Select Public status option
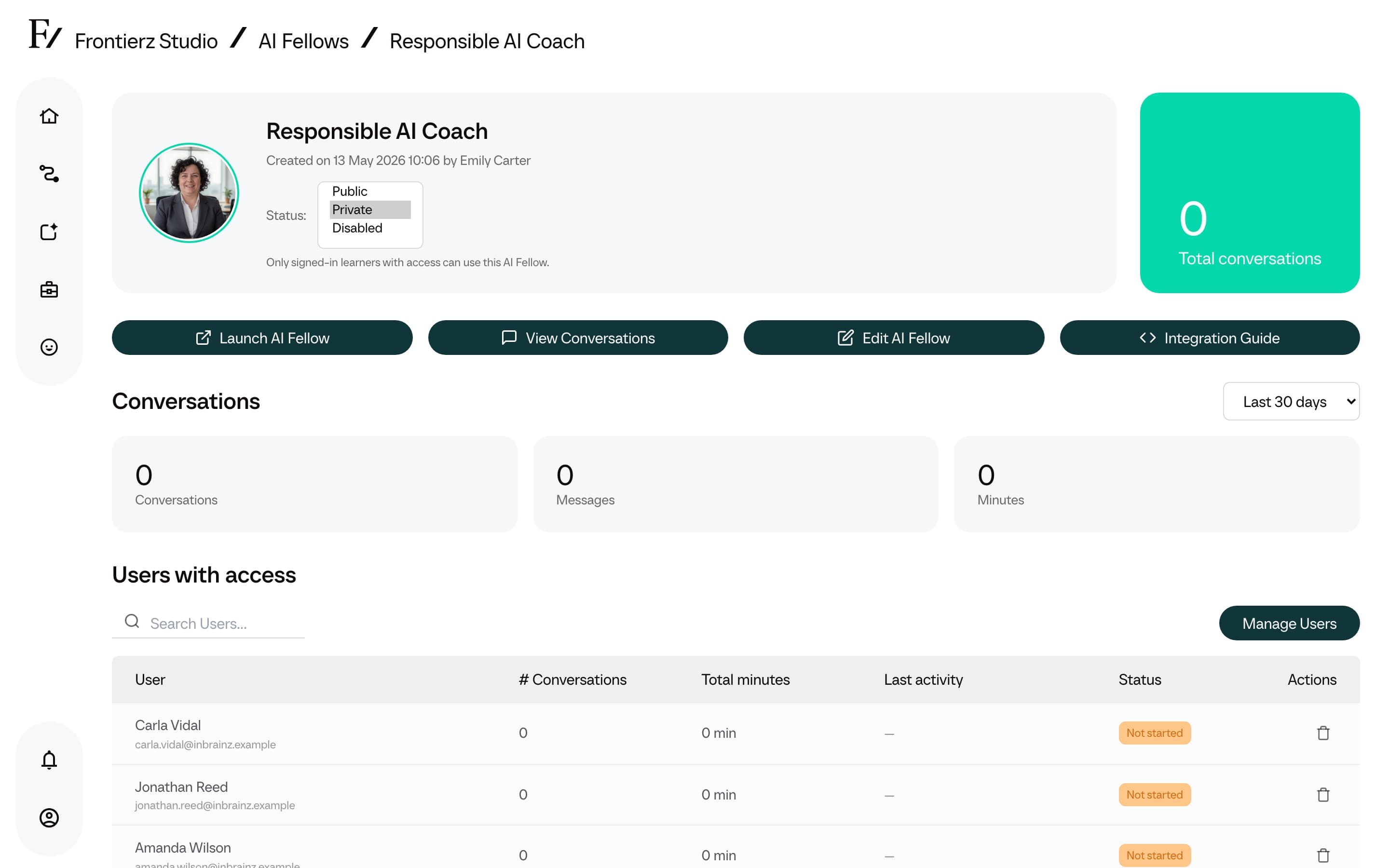The image size is (1389, 868). pos(370,191)
